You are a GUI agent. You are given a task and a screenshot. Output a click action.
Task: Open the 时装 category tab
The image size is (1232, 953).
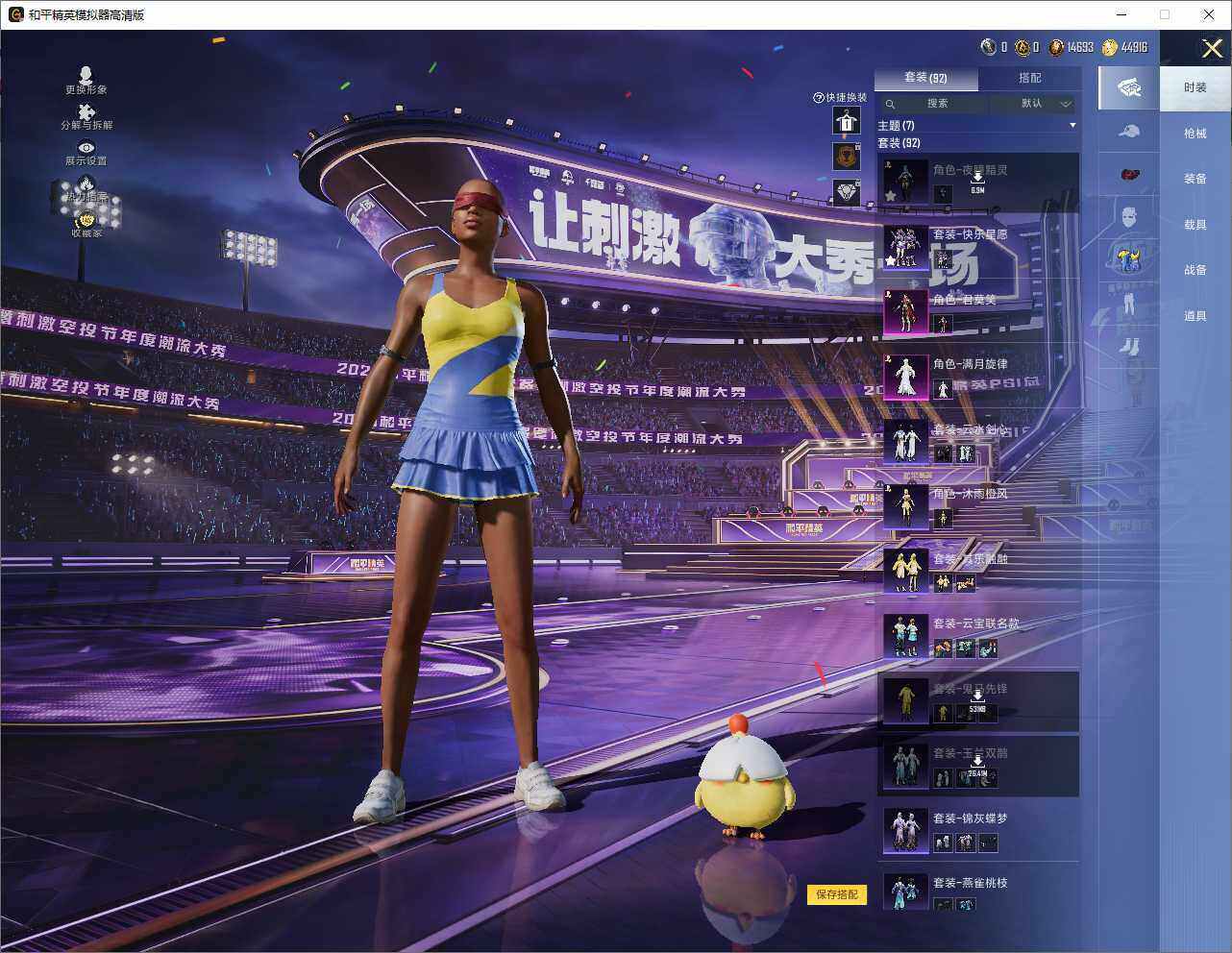click(1195, 87)
